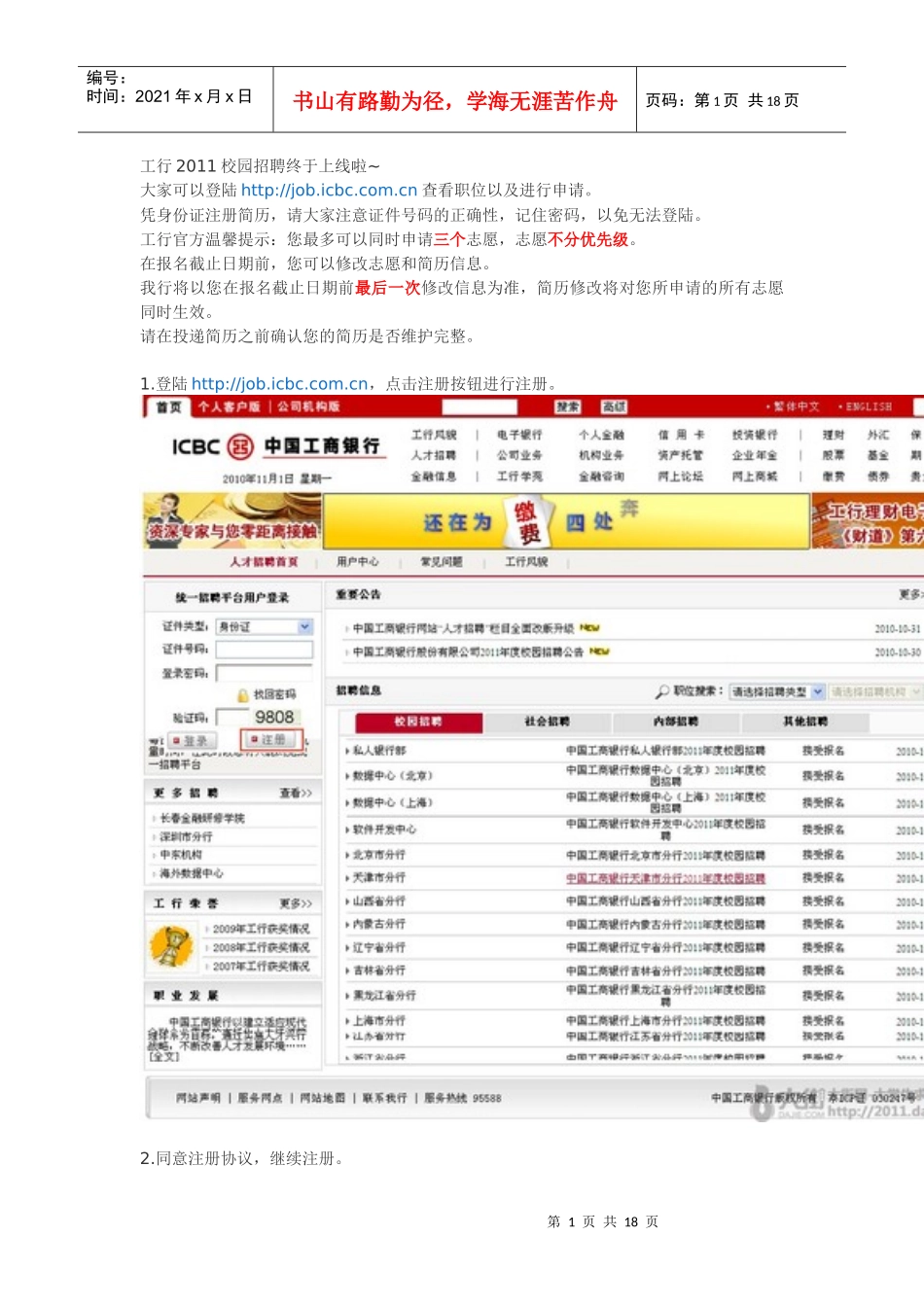Open the 请选择招聘类型 dropdown
The height and width of the screenshot is (1307, 924).
(x=777, y=691)
